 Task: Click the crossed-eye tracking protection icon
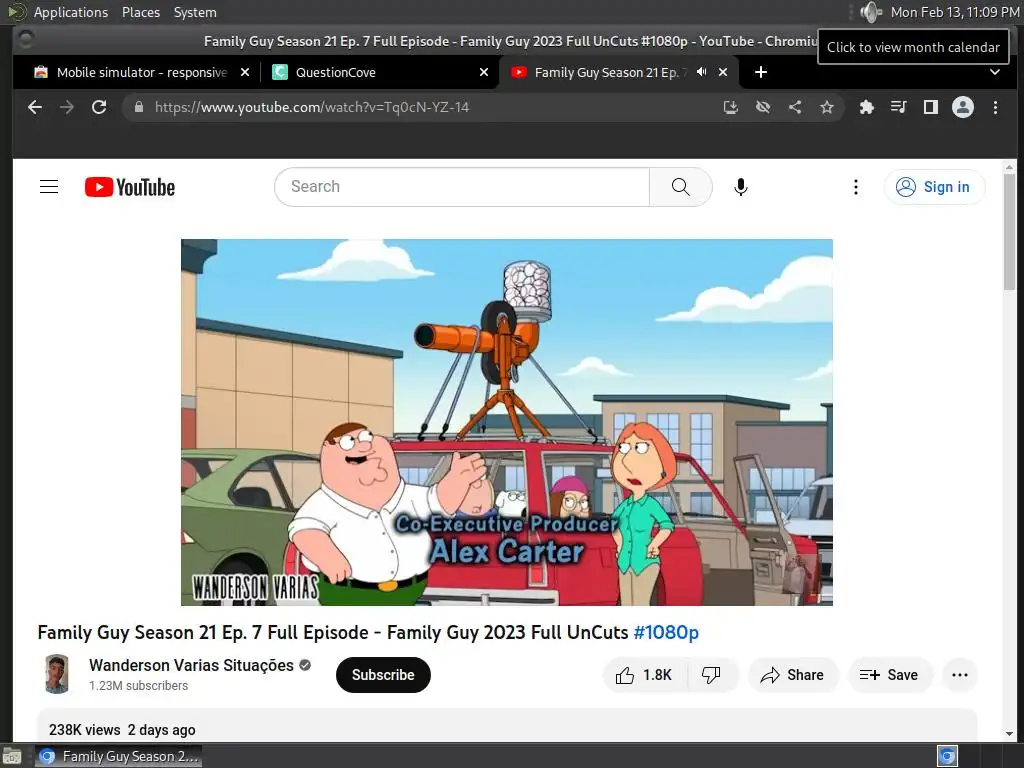[763, 107]
